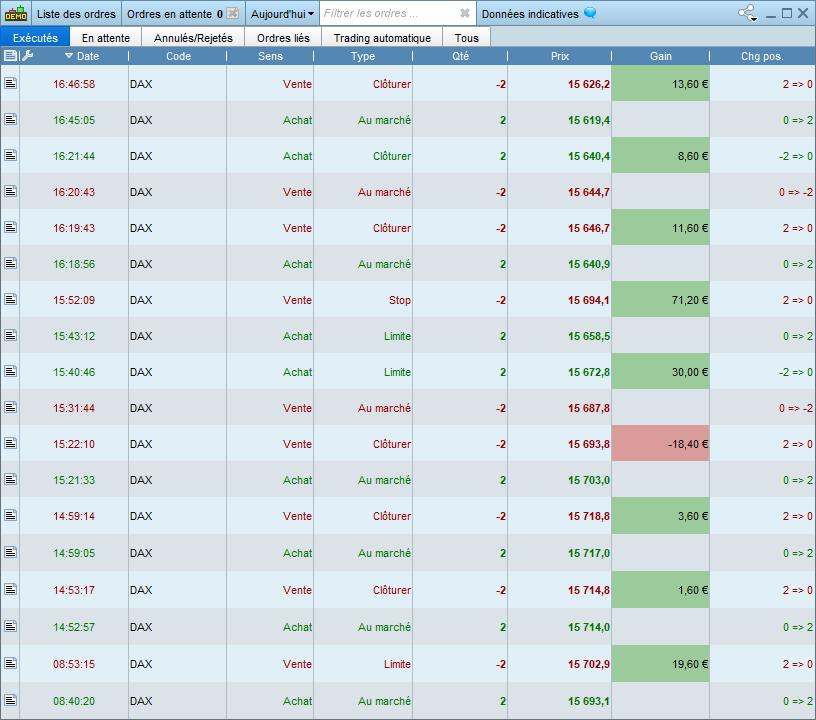This screenshot has width=816, height=720.
Task: Focus the Filtrer les ordres input
Action: click(390, 14)
